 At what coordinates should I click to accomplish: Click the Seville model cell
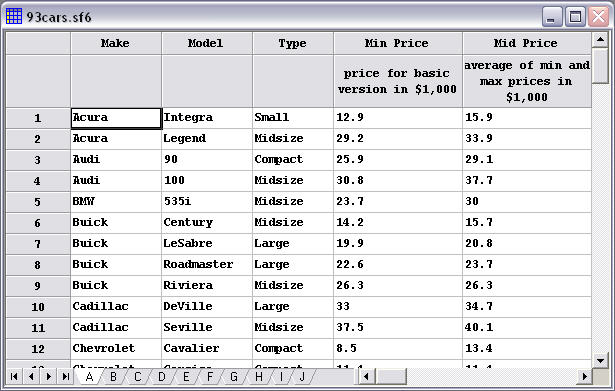[207, 328]
